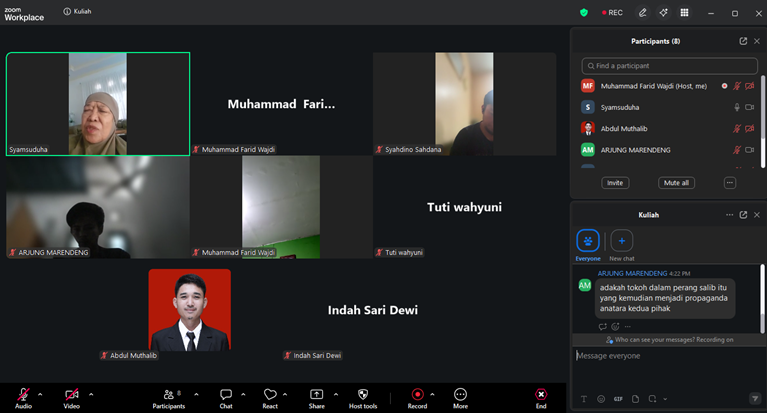Expand the Share options arrow
Screen dimensions: 767x413
point(336,394)
